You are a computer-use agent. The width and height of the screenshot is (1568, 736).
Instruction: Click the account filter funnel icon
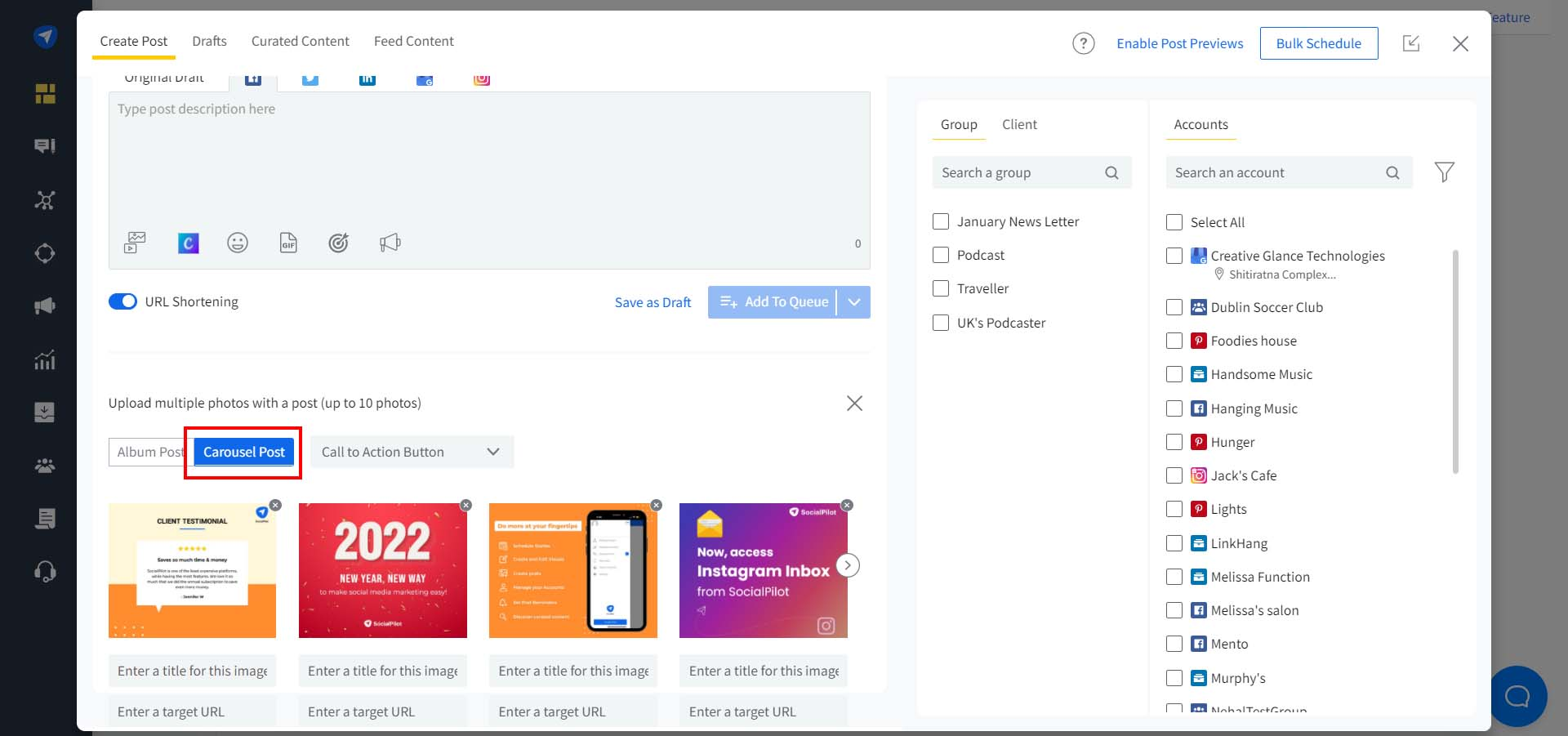point(1444,172)
